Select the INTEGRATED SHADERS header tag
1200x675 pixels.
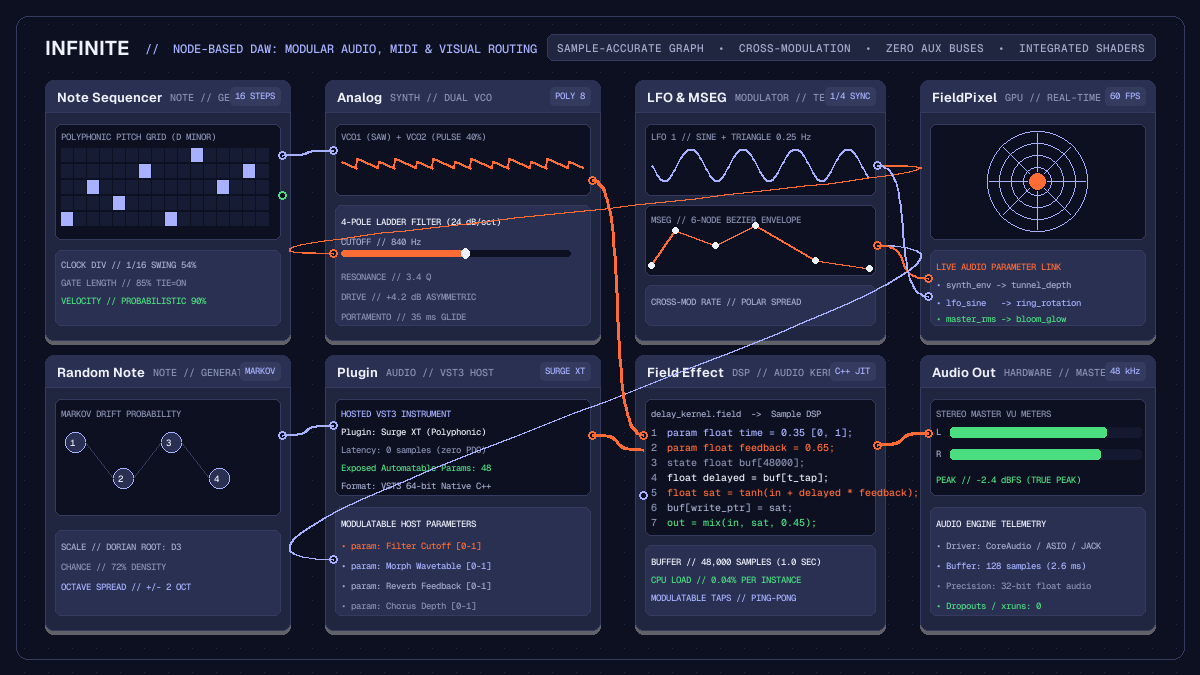coord(1082,48)
